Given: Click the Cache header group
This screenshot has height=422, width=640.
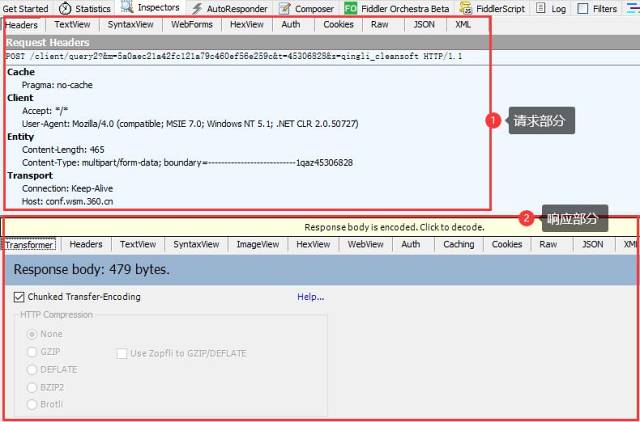Looking at the screenshot, I should click(x=21, y=72).
